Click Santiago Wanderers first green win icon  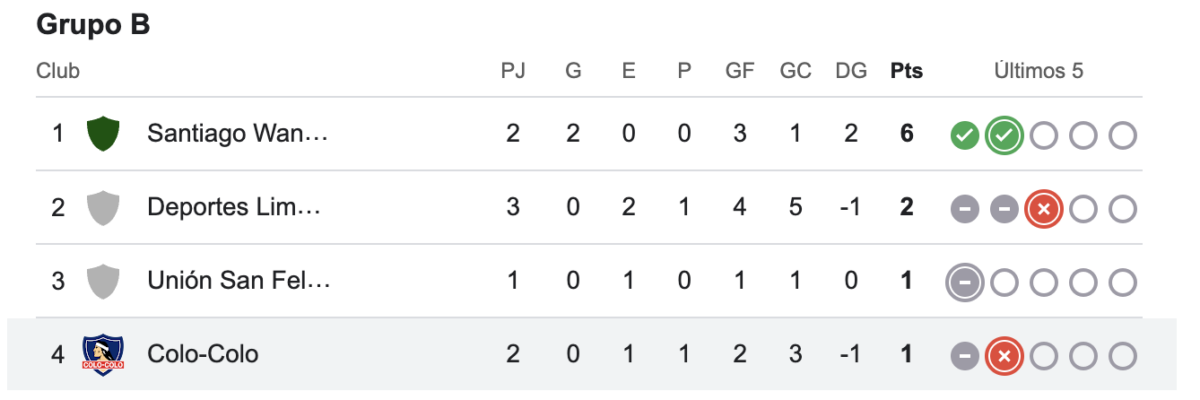pos(964,135)
